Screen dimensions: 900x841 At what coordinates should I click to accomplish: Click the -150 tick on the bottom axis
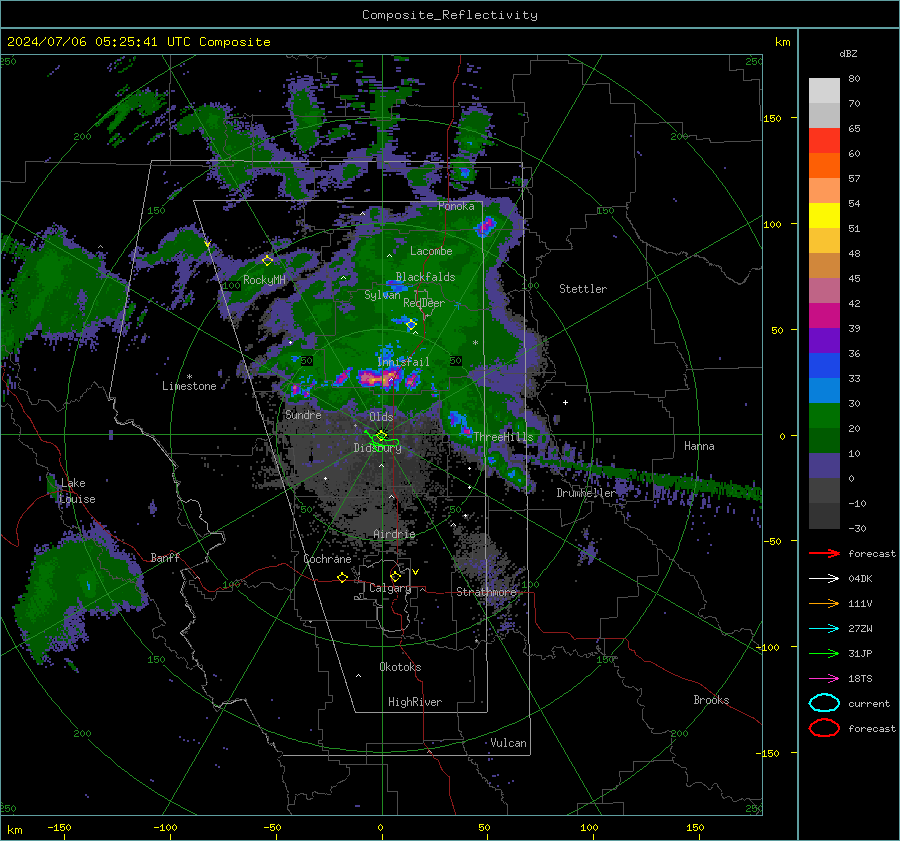[x=59, y=827]
